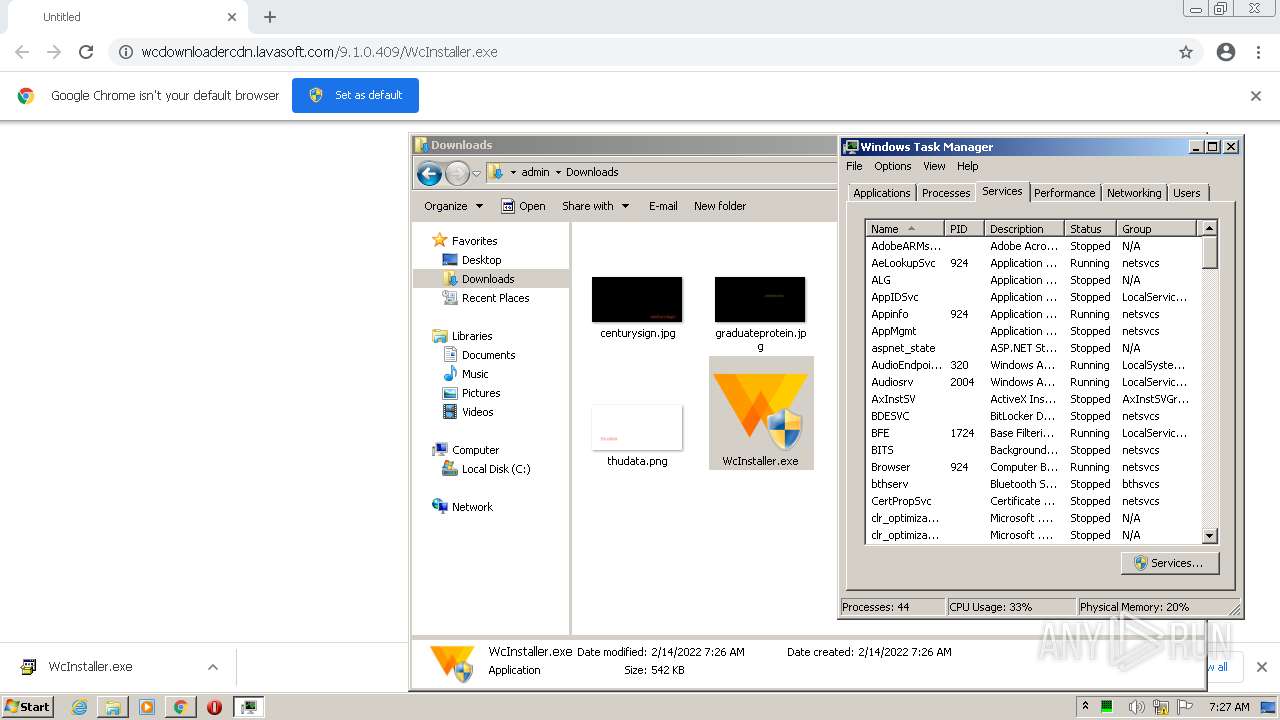
Task: Switch to the Applications tab
Action: pos(881,193)
